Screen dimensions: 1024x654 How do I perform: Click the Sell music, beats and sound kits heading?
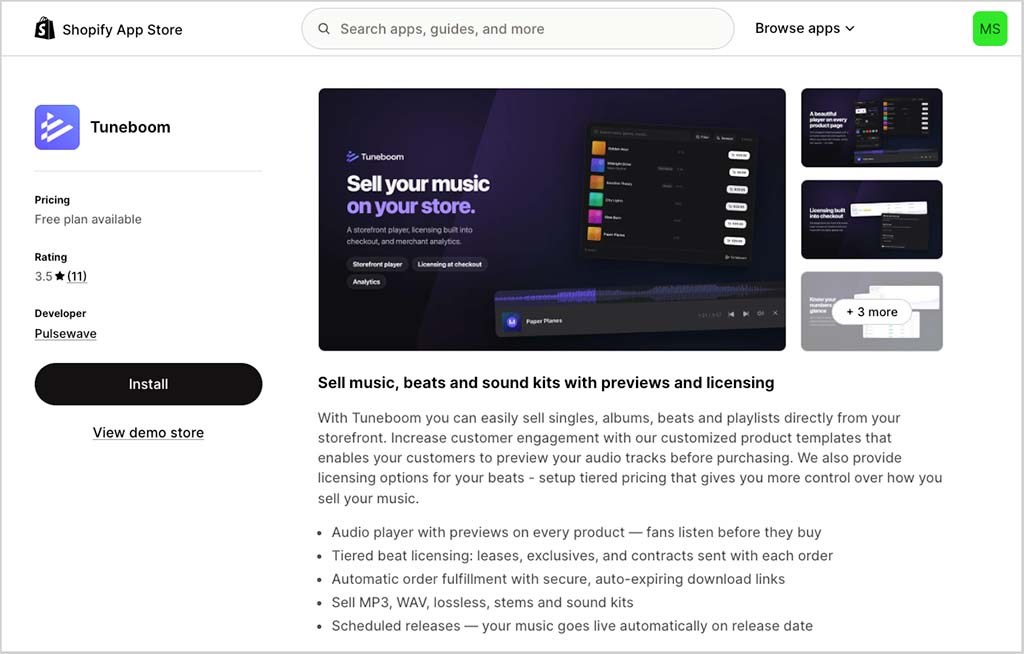click(x=546, y=383)
